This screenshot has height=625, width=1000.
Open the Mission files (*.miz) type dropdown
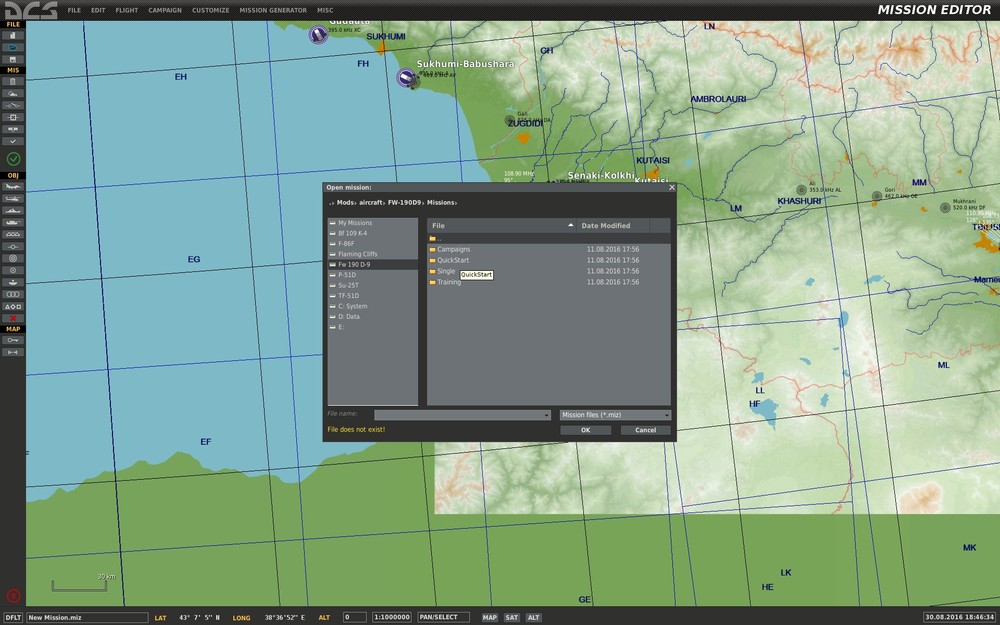click(x=666, y=415)
